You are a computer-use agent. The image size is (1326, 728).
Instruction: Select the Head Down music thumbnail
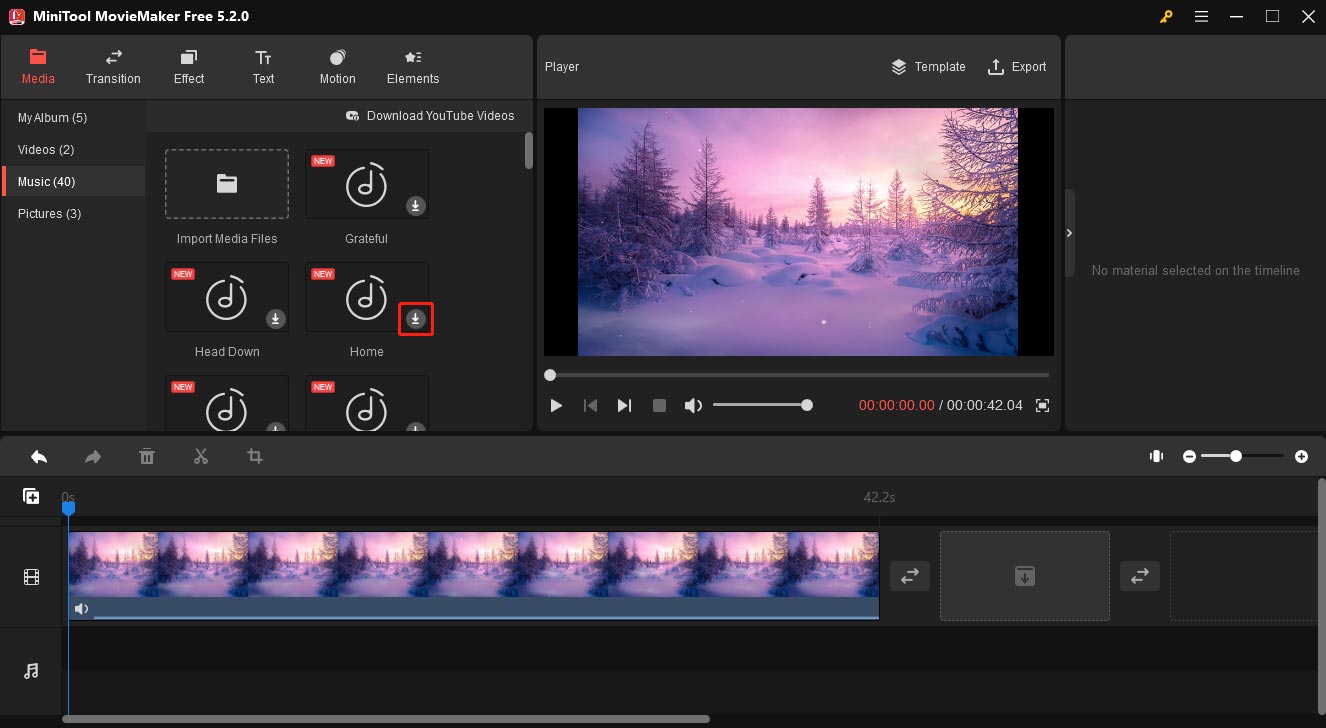point(227,297)
